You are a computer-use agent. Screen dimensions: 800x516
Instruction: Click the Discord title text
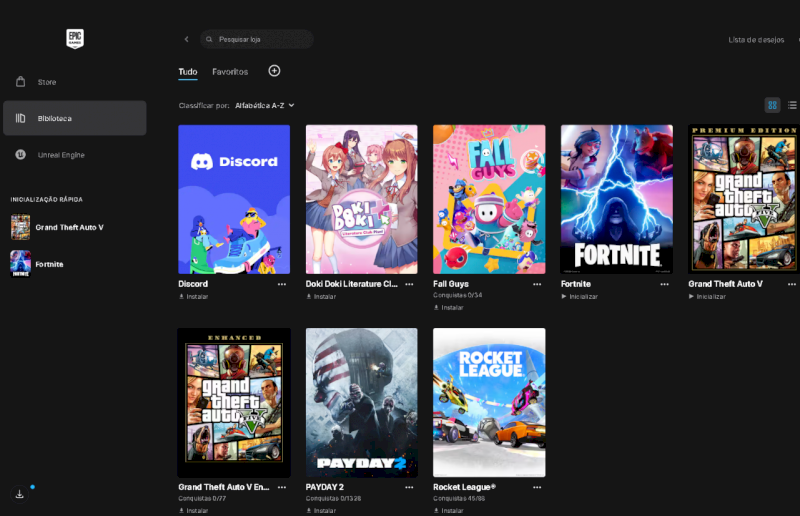[193, 284]
